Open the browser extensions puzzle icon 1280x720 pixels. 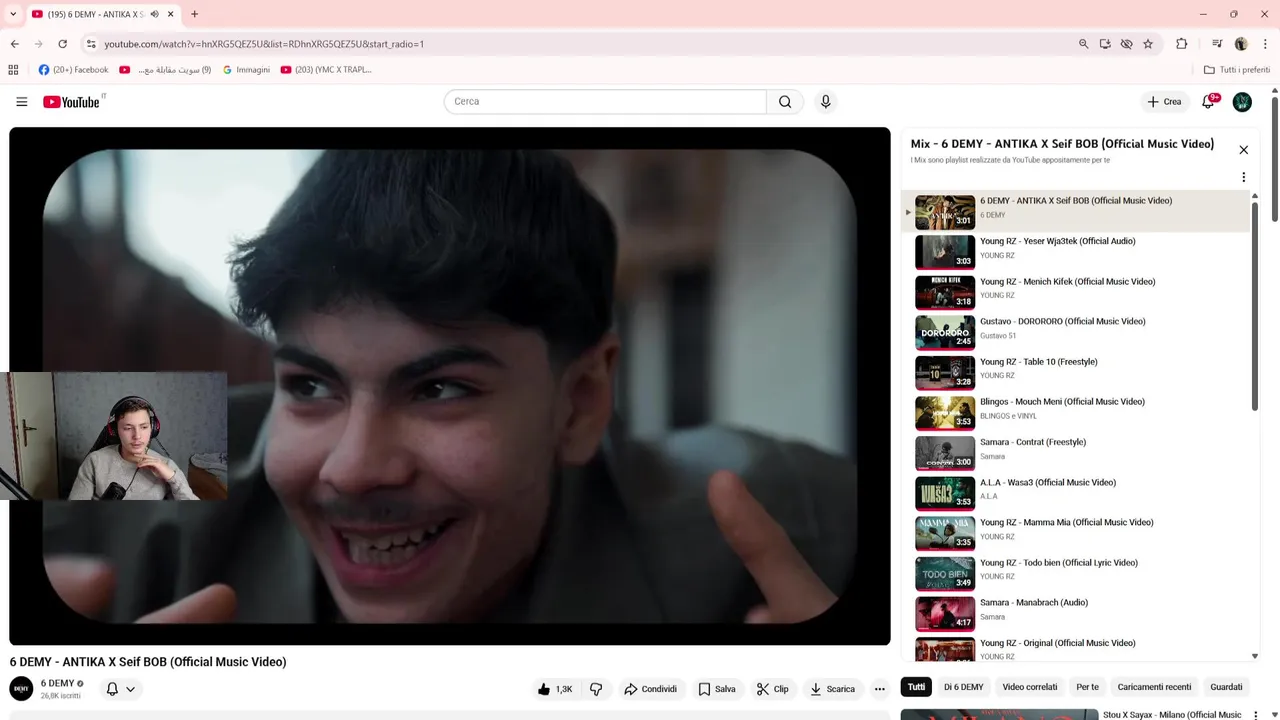point(1182,44)
